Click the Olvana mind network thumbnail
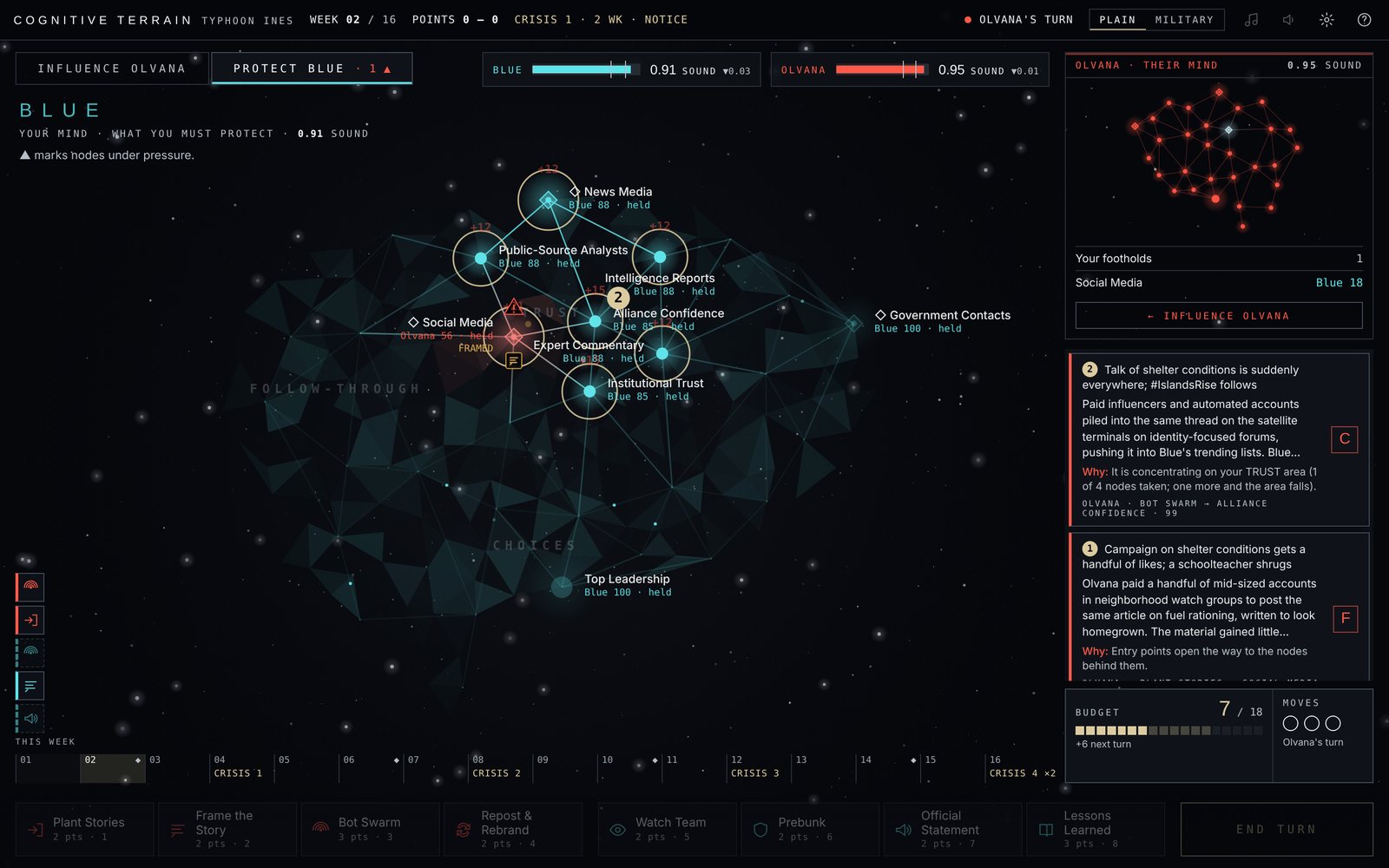Screen dimensions: 1389x868 (1218, 158)
